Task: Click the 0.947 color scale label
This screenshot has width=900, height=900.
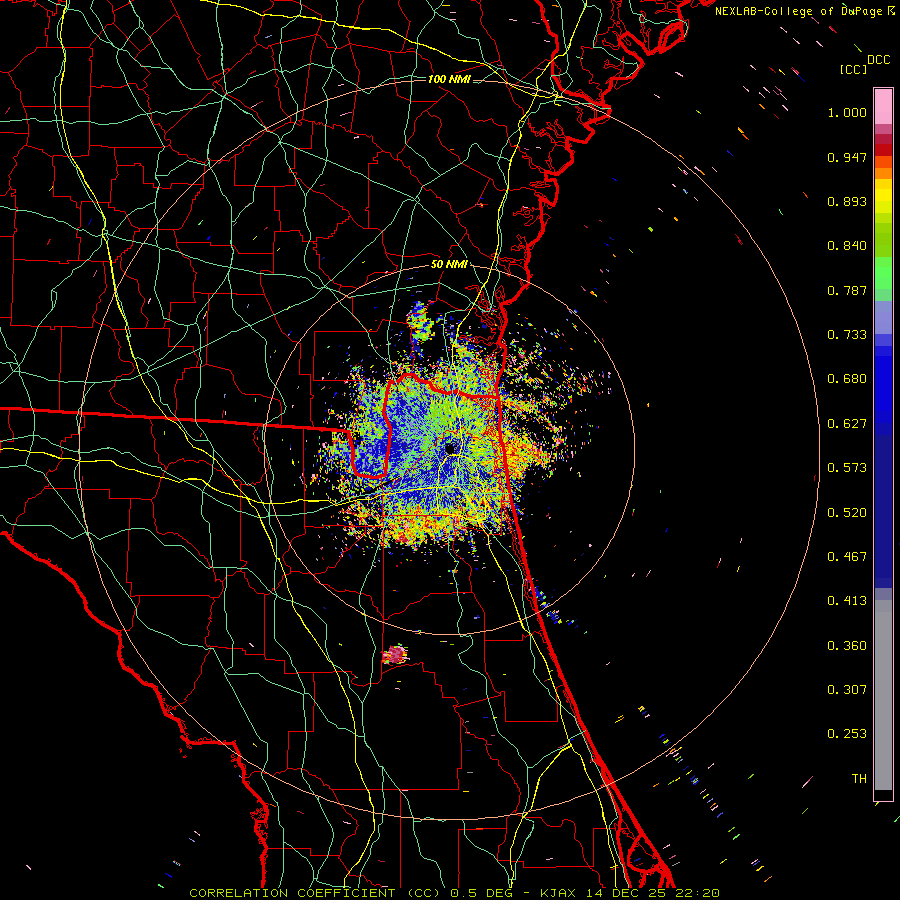Action: [x=847, y=157]
